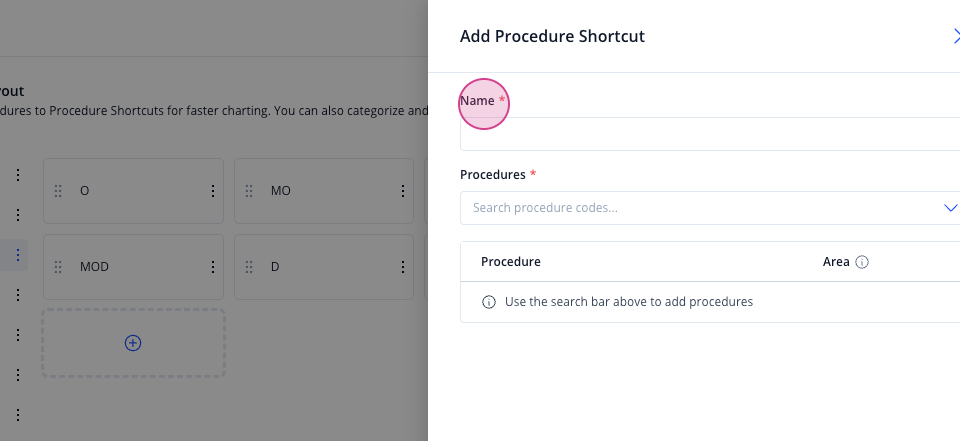Click the drag handle beside MOD
This screenshot has height=441, width=960.
(x=58, y=267)
